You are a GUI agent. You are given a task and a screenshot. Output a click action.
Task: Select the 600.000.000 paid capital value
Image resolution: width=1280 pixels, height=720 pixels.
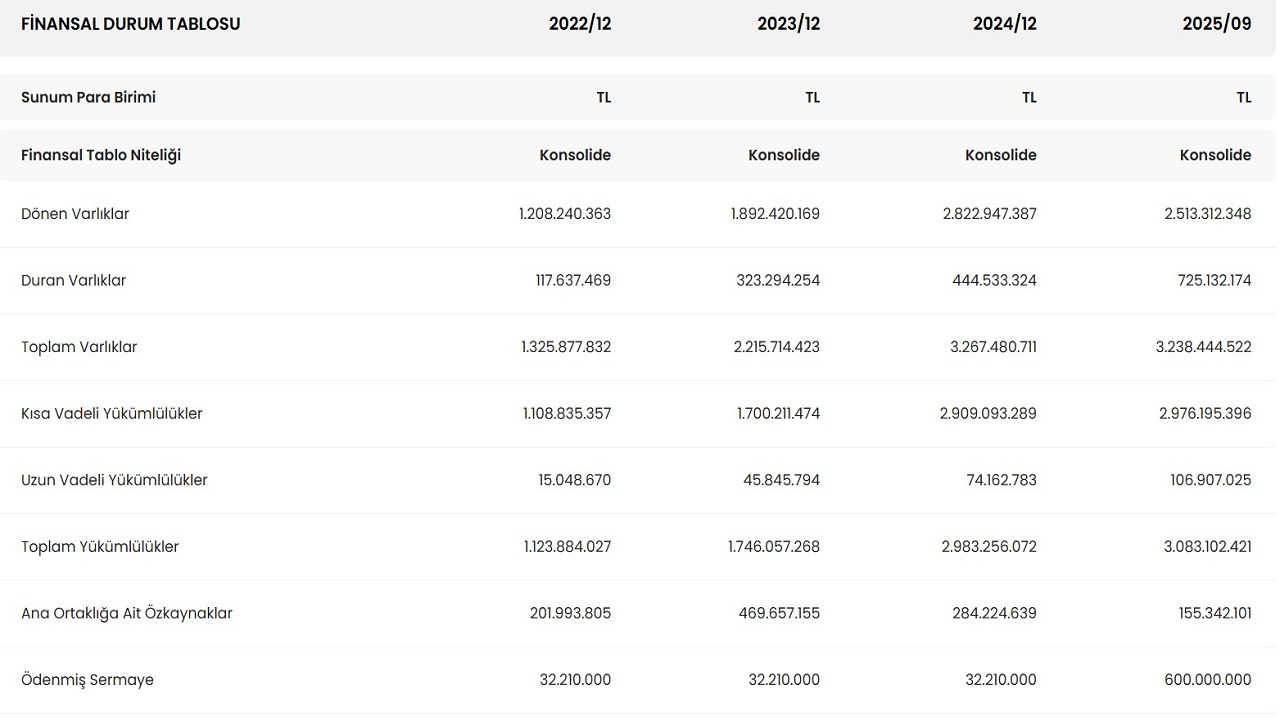coord(1207,680)
